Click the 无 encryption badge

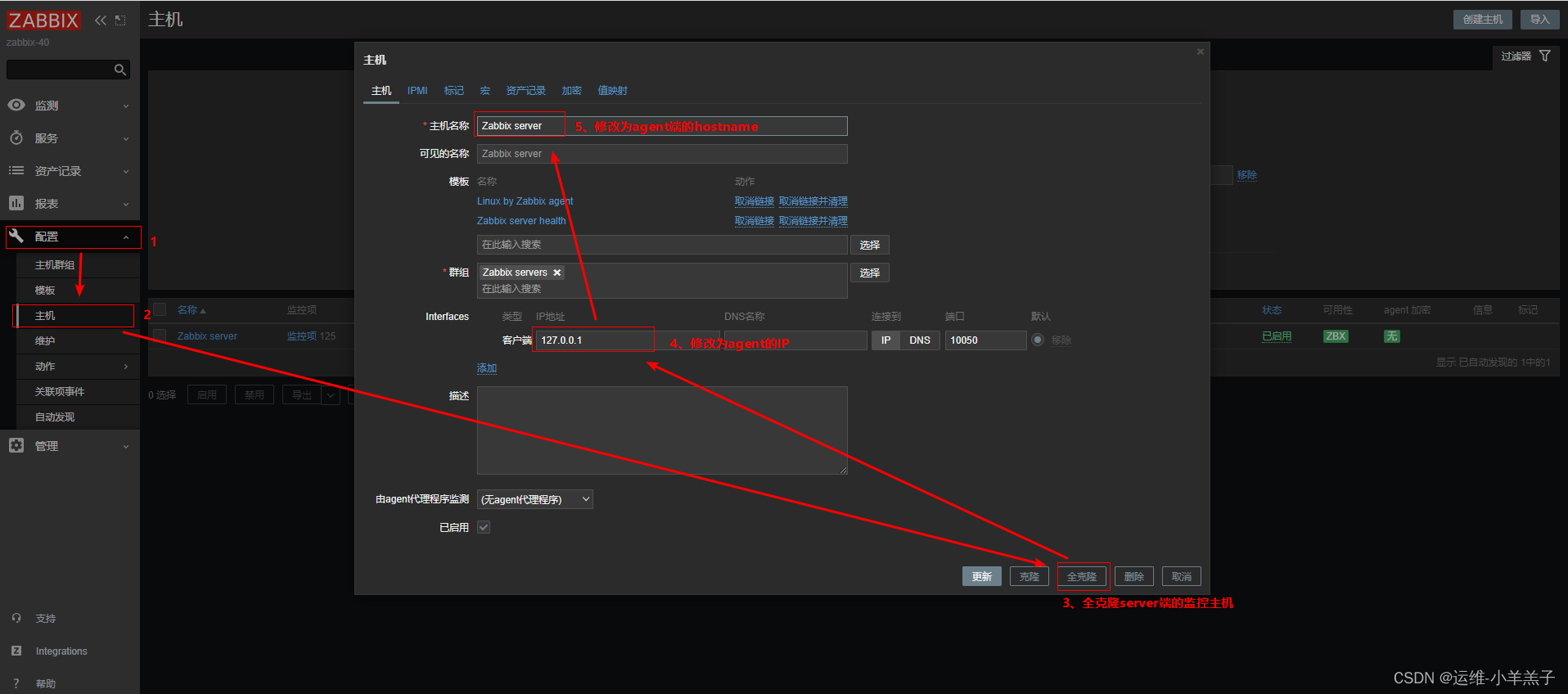(1392, 336)
